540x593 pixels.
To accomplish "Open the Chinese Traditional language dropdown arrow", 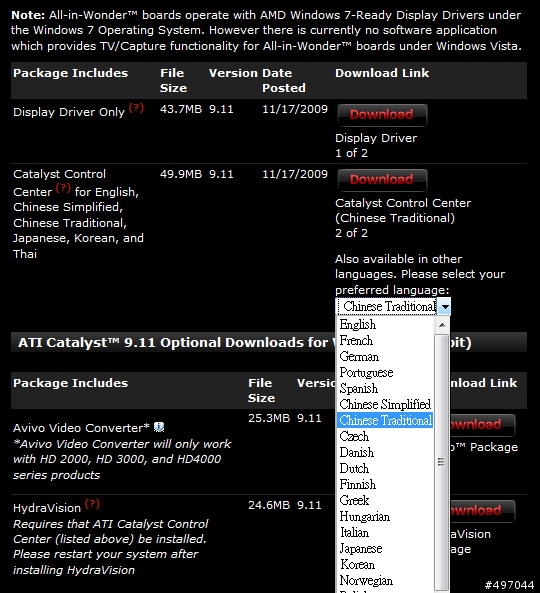I will click(444, 306).
